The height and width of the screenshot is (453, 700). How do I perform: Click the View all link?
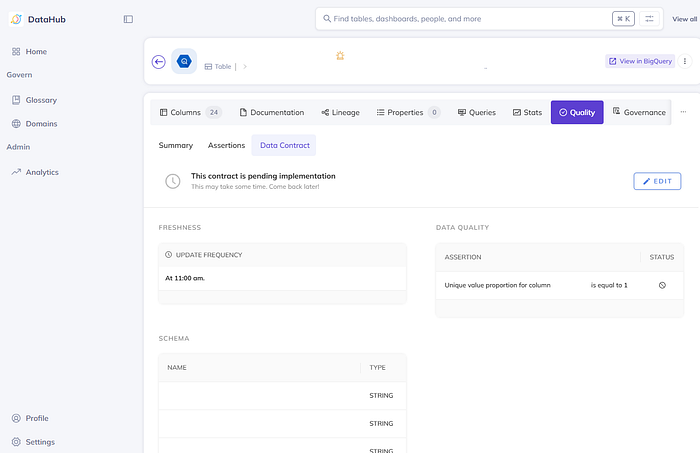point(684,19)
